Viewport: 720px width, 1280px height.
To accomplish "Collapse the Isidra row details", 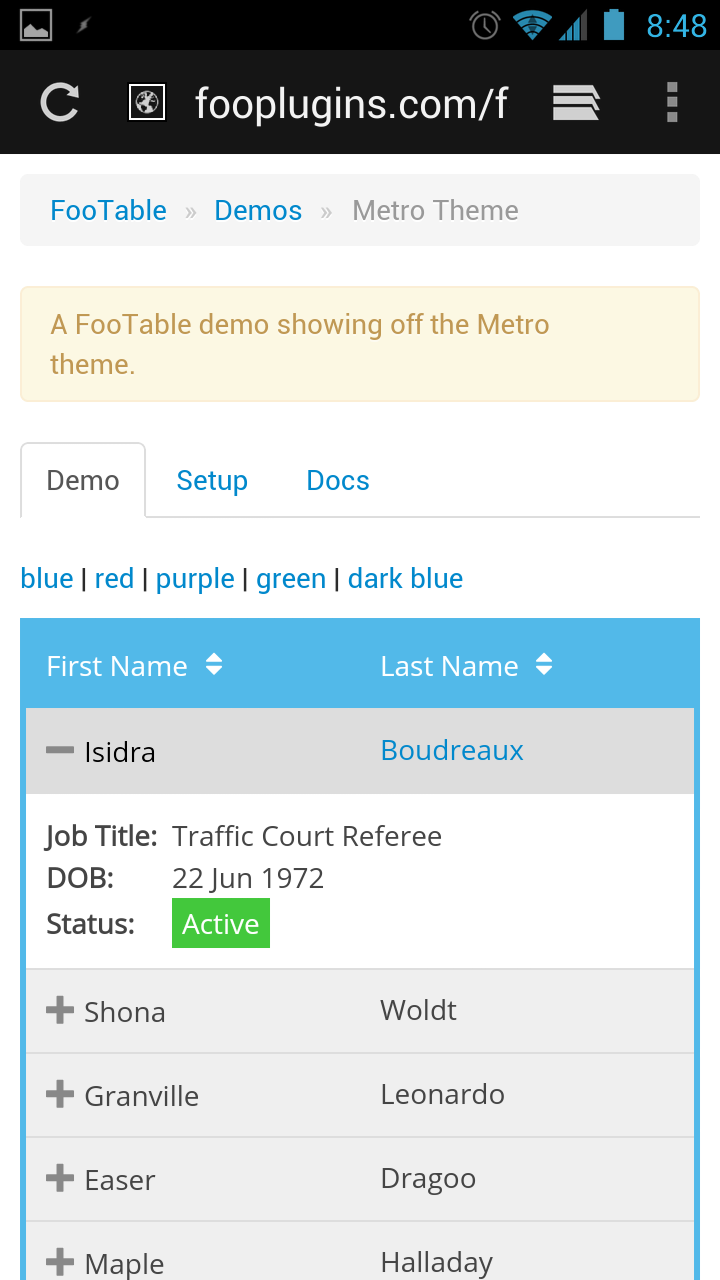I will coord(60,750).
